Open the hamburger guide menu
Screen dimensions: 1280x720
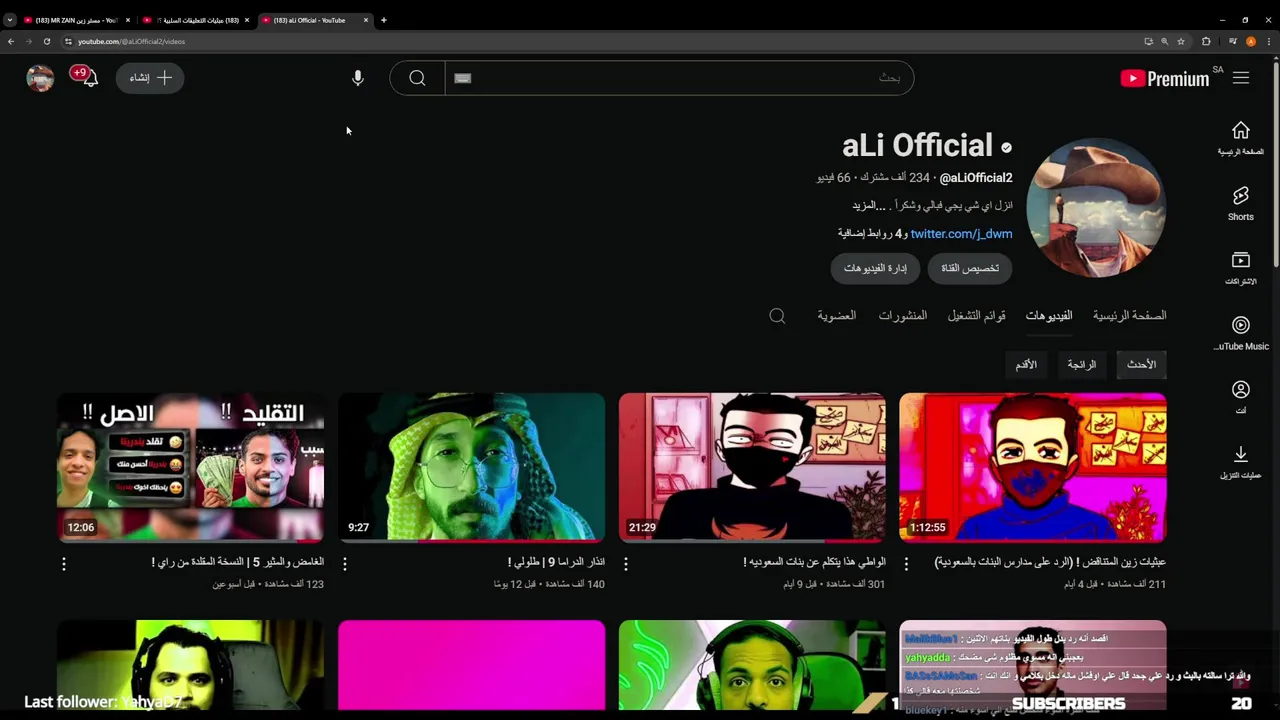click(x=1241, y=78)
